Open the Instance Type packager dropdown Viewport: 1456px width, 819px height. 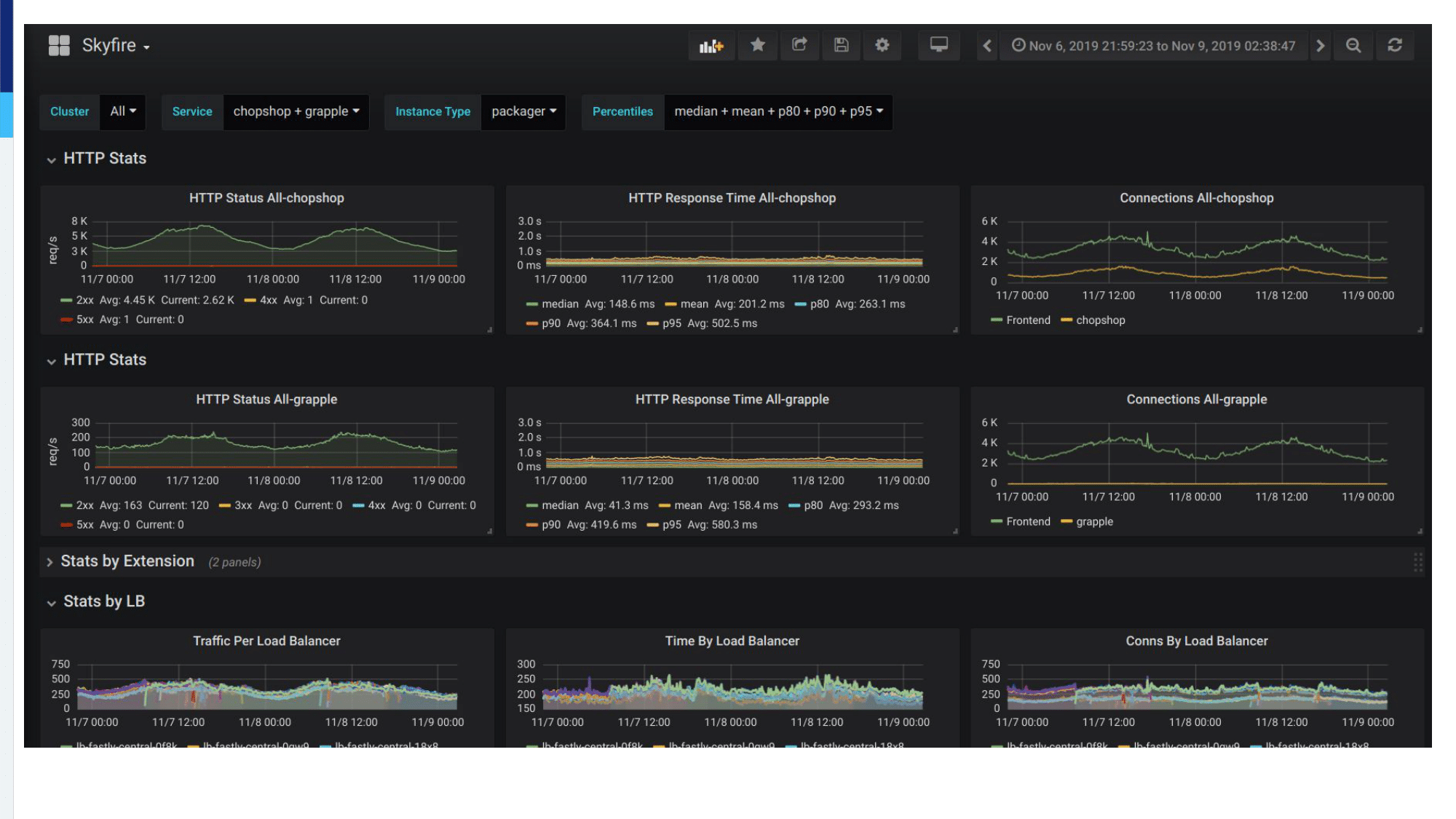click(x=523, y=111)
